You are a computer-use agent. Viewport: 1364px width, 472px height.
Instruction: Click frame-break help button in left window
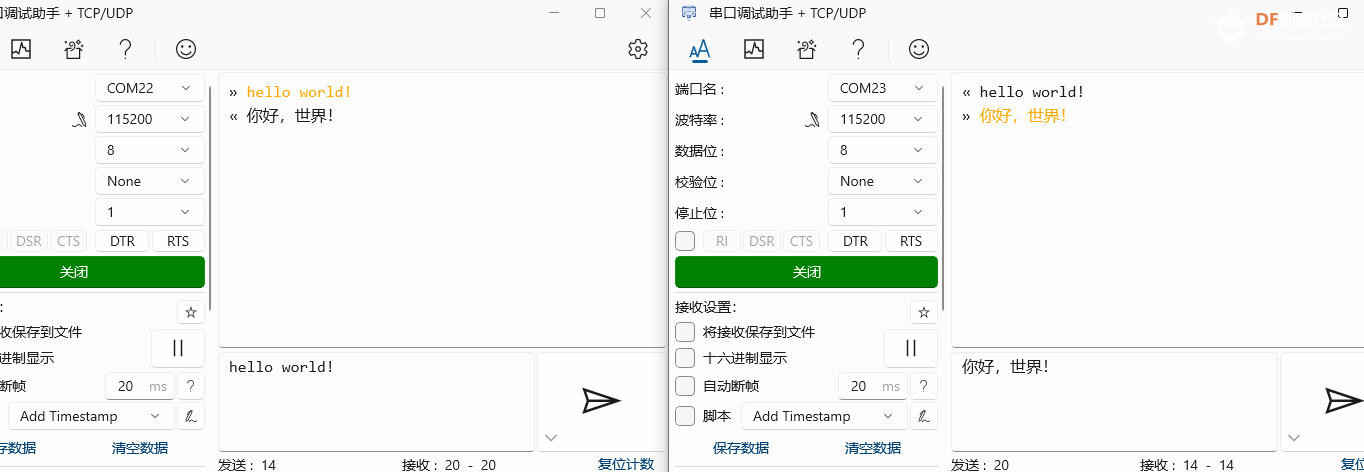pyautogui.click(x=190, y=386)
